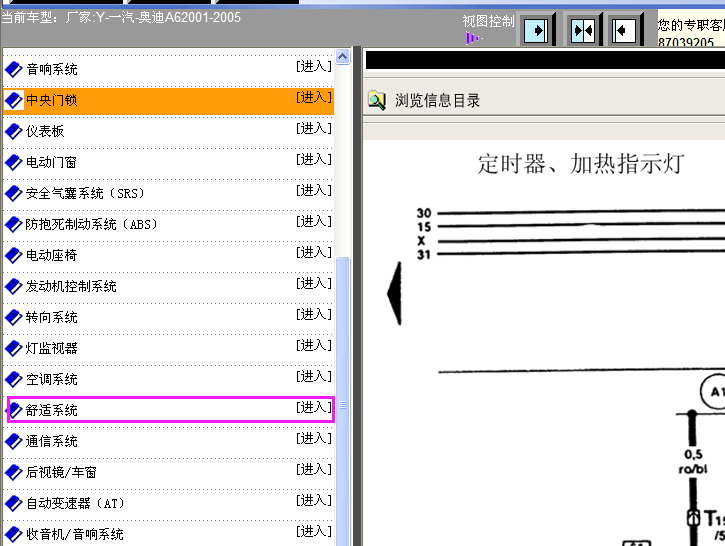Click the 浏览信息目录 label
Image resolution: width=725 pixels, height=546 pixels.
coord(437,100)
